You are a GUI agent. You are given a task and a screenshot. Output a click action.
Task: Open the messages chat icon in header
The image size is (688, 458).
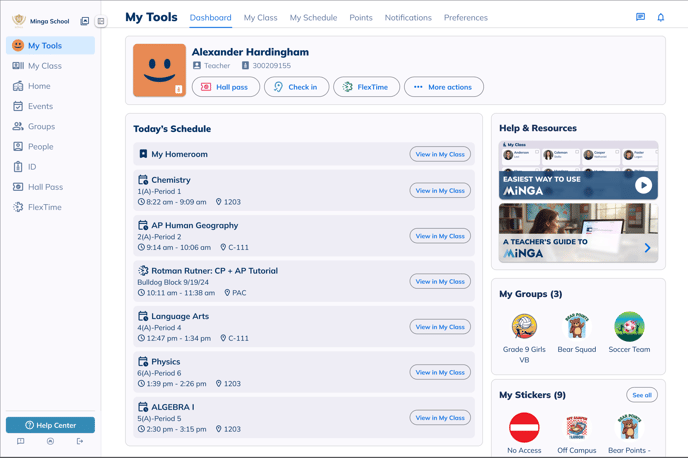coord(640,17)
